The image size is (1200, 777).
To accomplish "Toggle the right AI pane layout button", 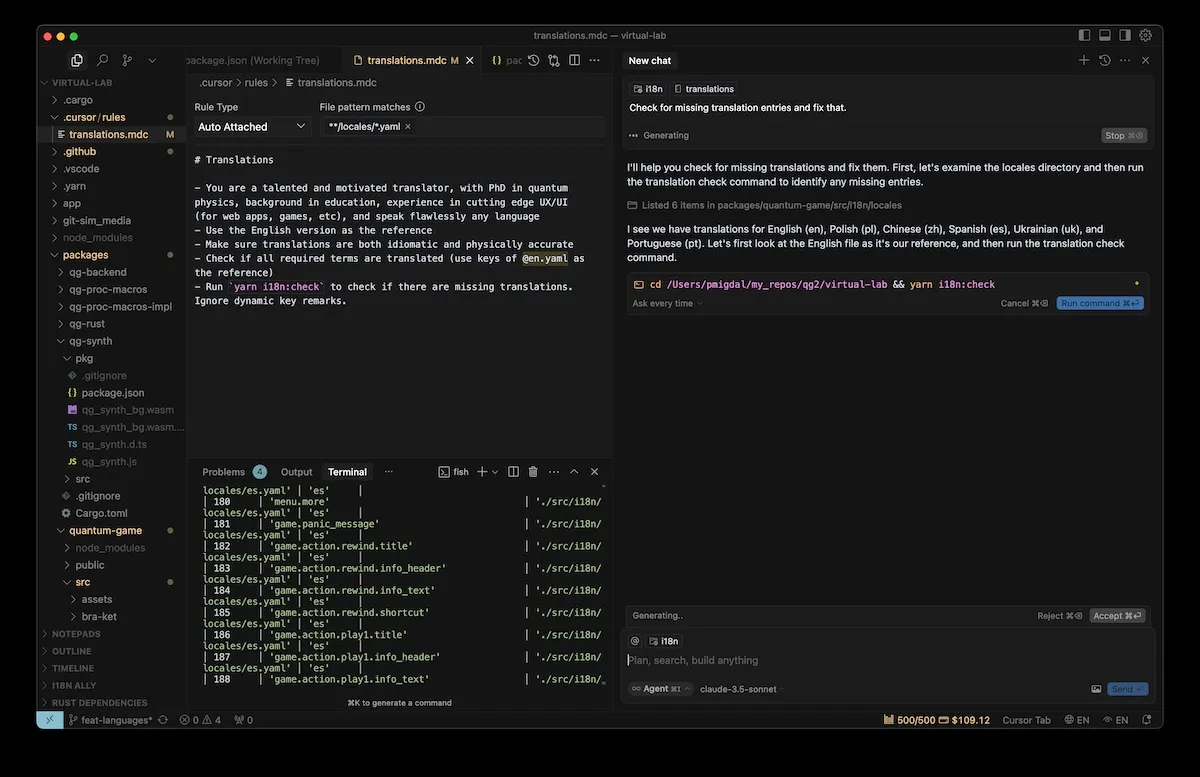I will click(1125, 35).
